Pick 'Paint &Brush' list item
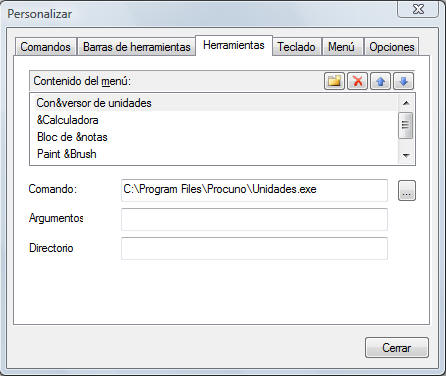This screenshot has width=446, height=376. click(214, 154)
